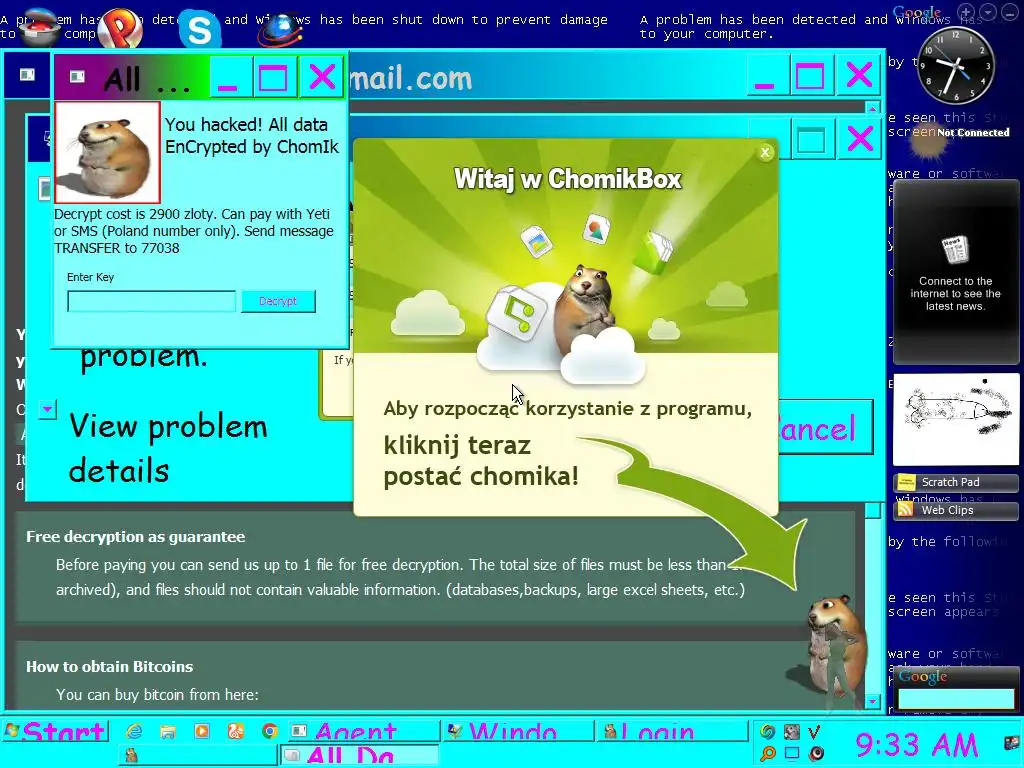Click the speaker volume tray icon

tap(815, 753)
